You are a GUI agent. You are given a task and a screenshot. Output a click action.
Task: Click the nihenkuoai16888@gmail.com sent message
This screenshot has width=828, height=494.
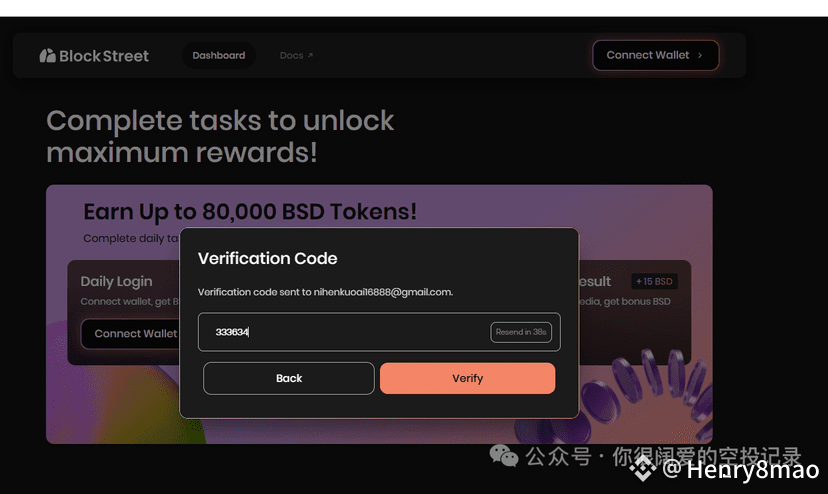point(325,292)
